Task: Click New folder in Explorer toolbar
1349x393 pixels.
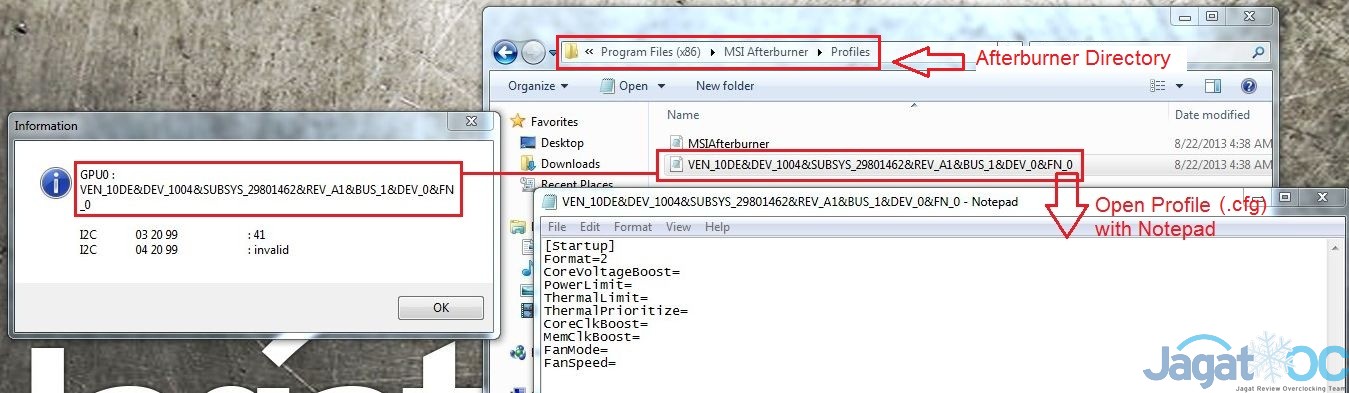Action: [725, 86]
